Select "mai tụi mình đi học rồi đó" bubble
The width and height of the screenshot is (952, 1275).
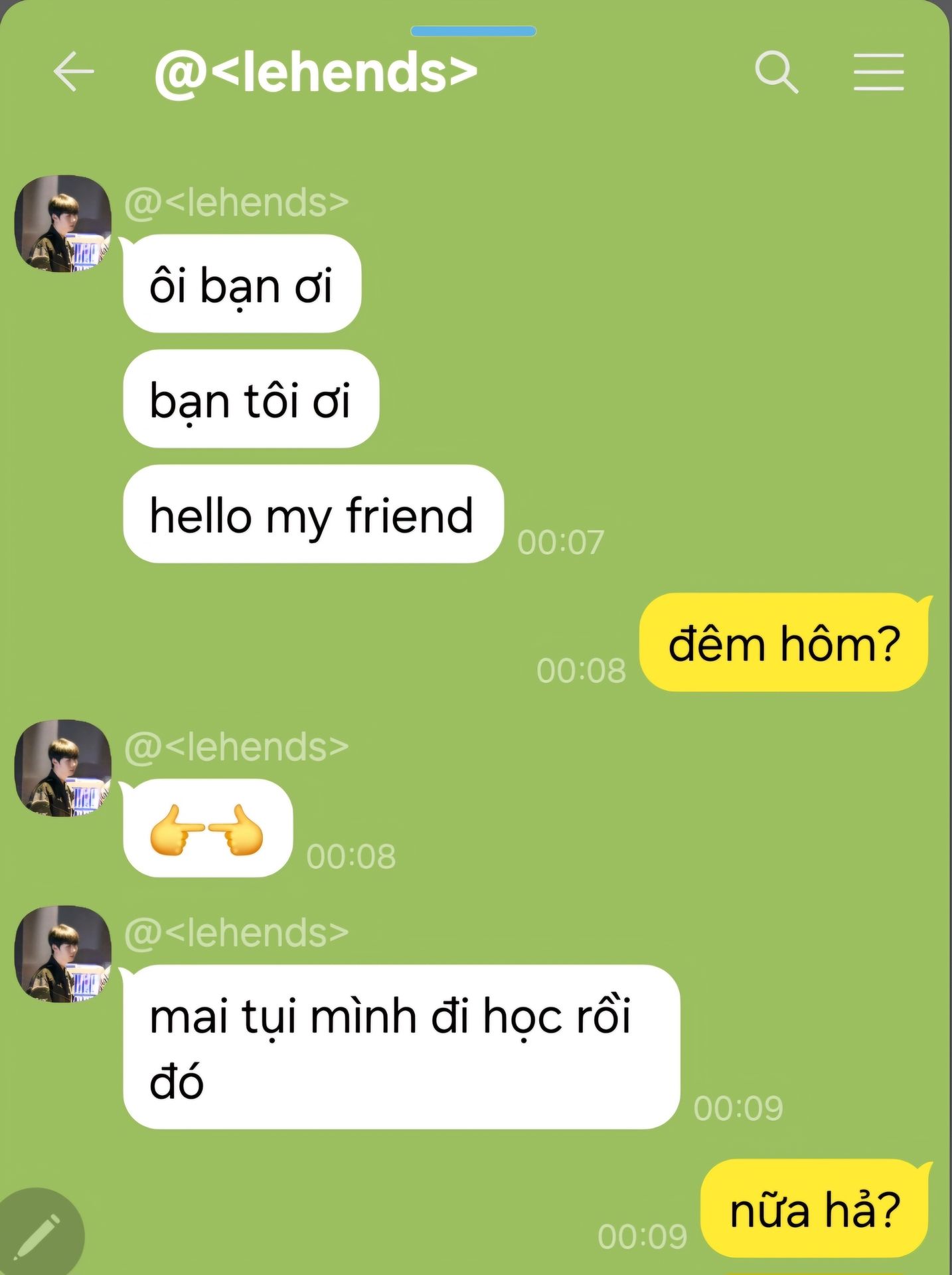[402, 1047]
